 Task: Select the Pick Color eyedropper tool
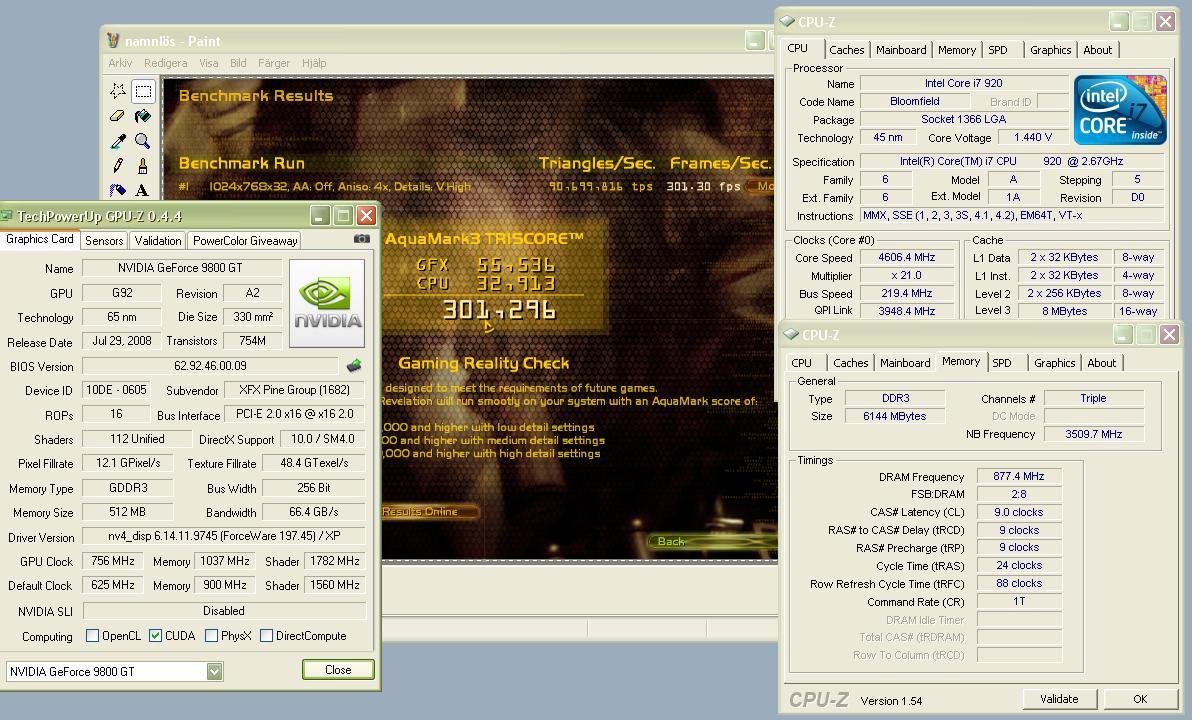coord(118,141)
